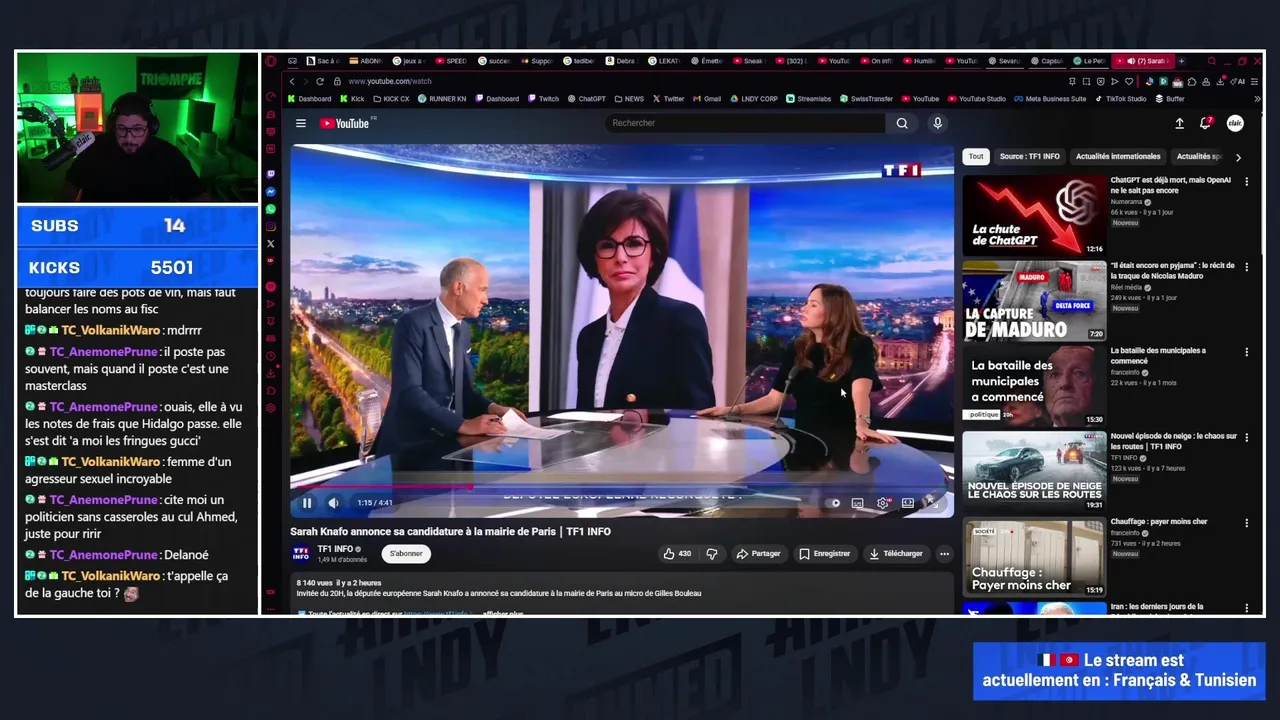Viewport: 1280px width, 720px height.
Task: Like the Sarah Knafo video
Action: [677, 553]
